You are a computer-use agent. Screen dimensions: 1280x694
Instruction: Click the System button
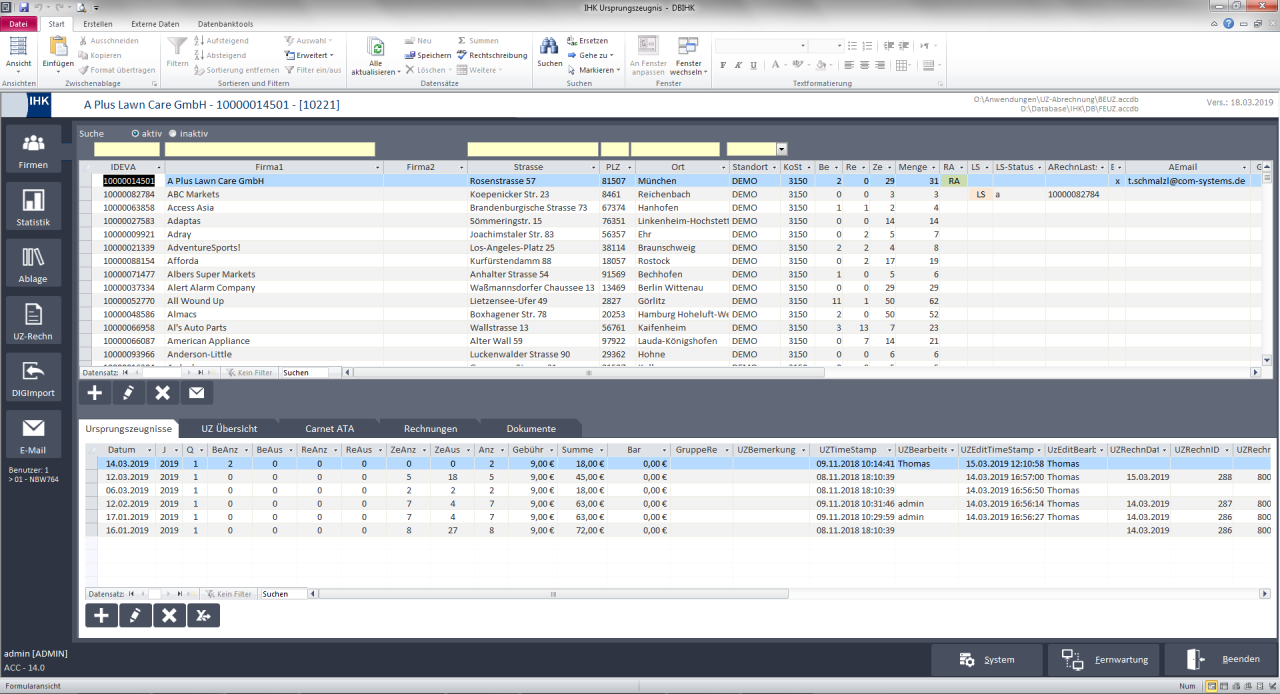coord(985,660)
